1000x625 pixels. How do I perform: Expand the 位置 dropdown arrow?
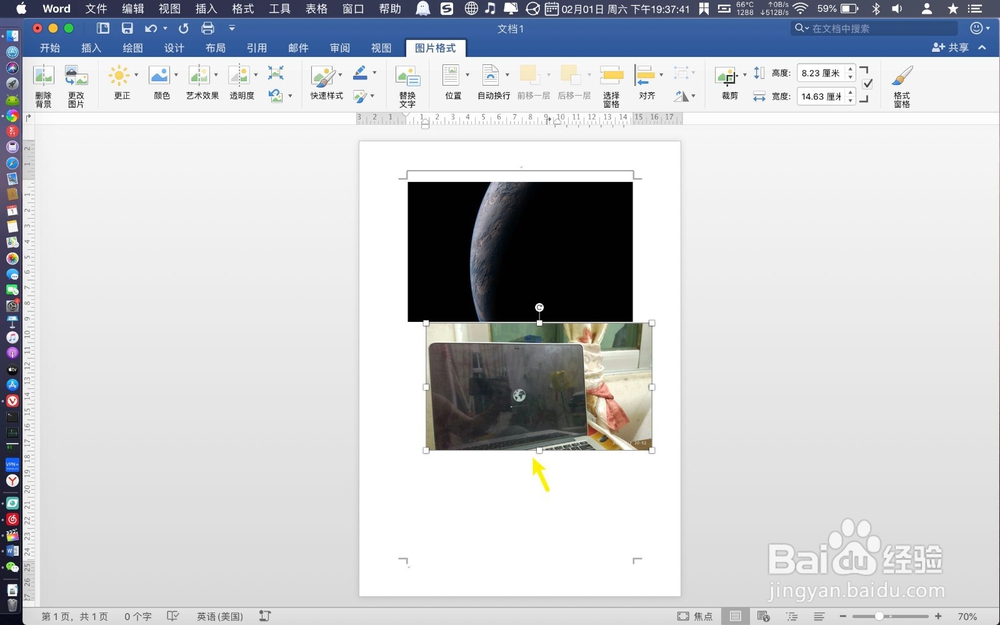pyautogui.click(x=467, y=75)
